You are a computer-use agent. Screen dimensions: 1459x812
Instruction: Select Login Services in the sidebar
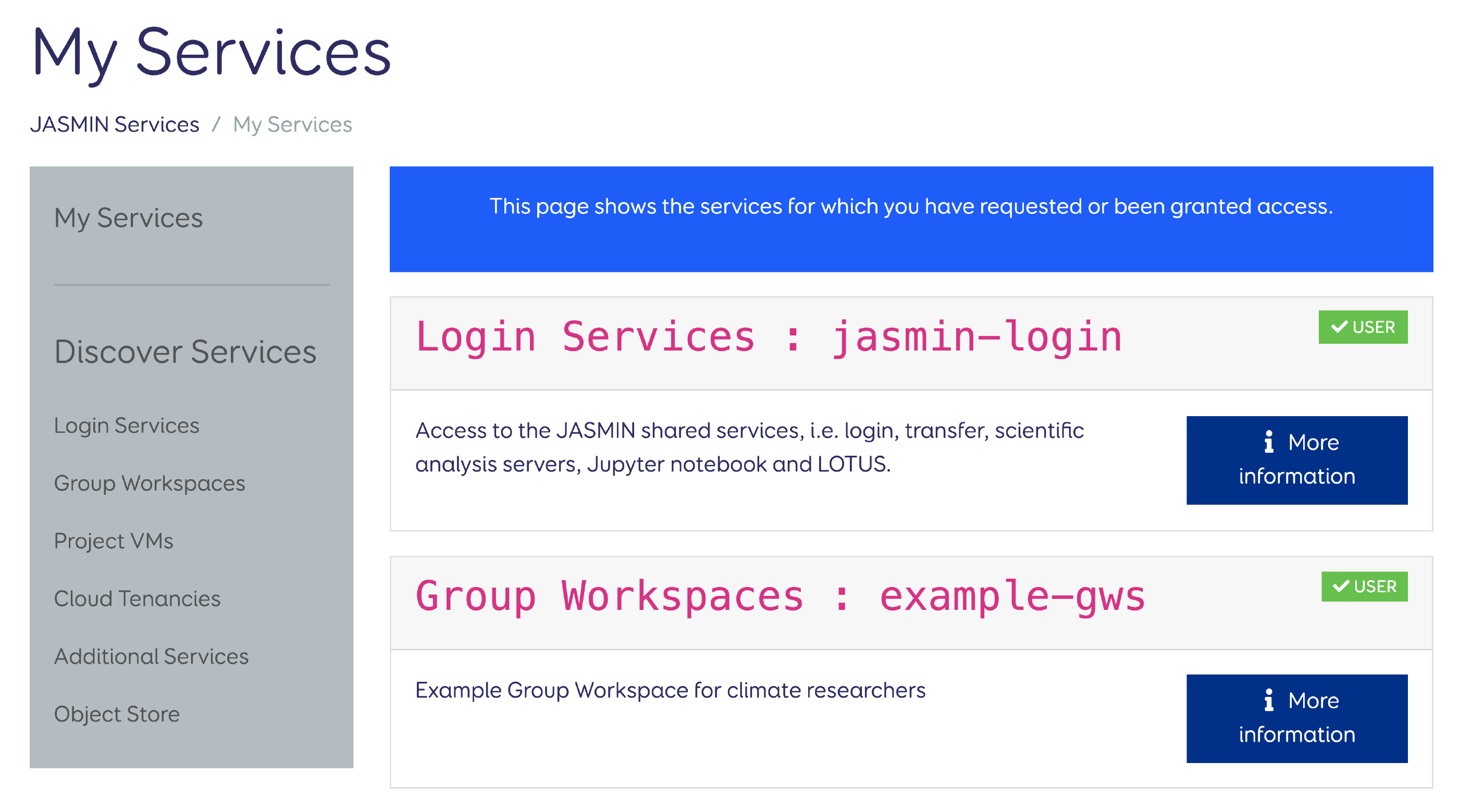tap(127, 425)
